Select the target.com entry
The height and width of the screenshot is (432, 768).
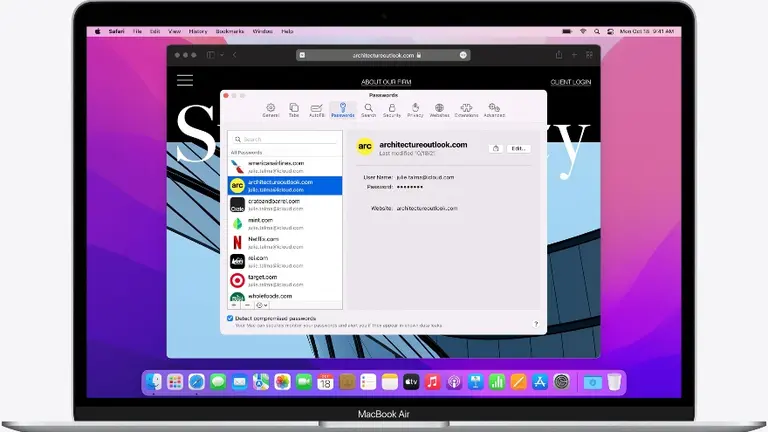coord(285,281)
